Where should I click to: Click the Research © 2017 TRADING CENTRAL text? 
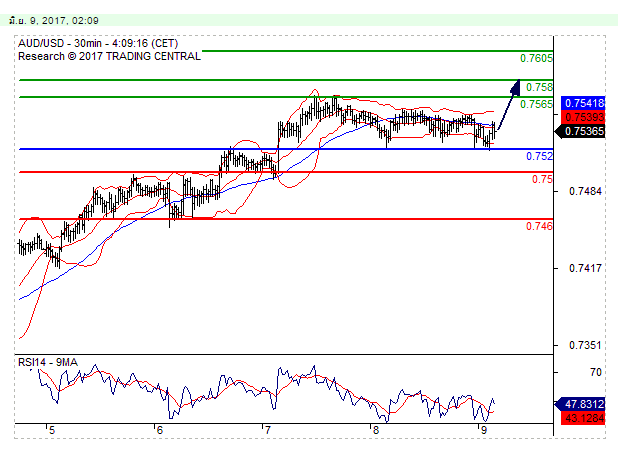click(109, 56)
